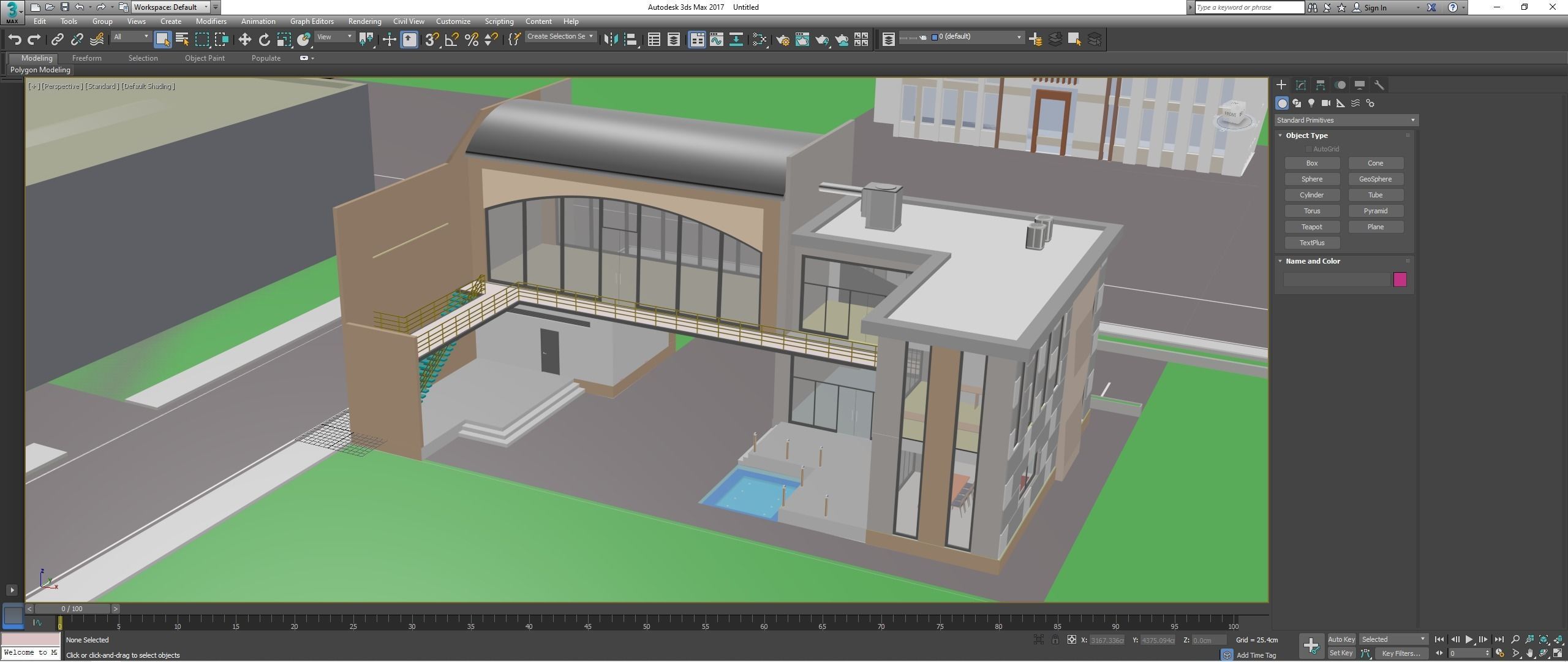Toggle Angle Snap on the toolbar
1568x662 pixels.
[451, 40]
